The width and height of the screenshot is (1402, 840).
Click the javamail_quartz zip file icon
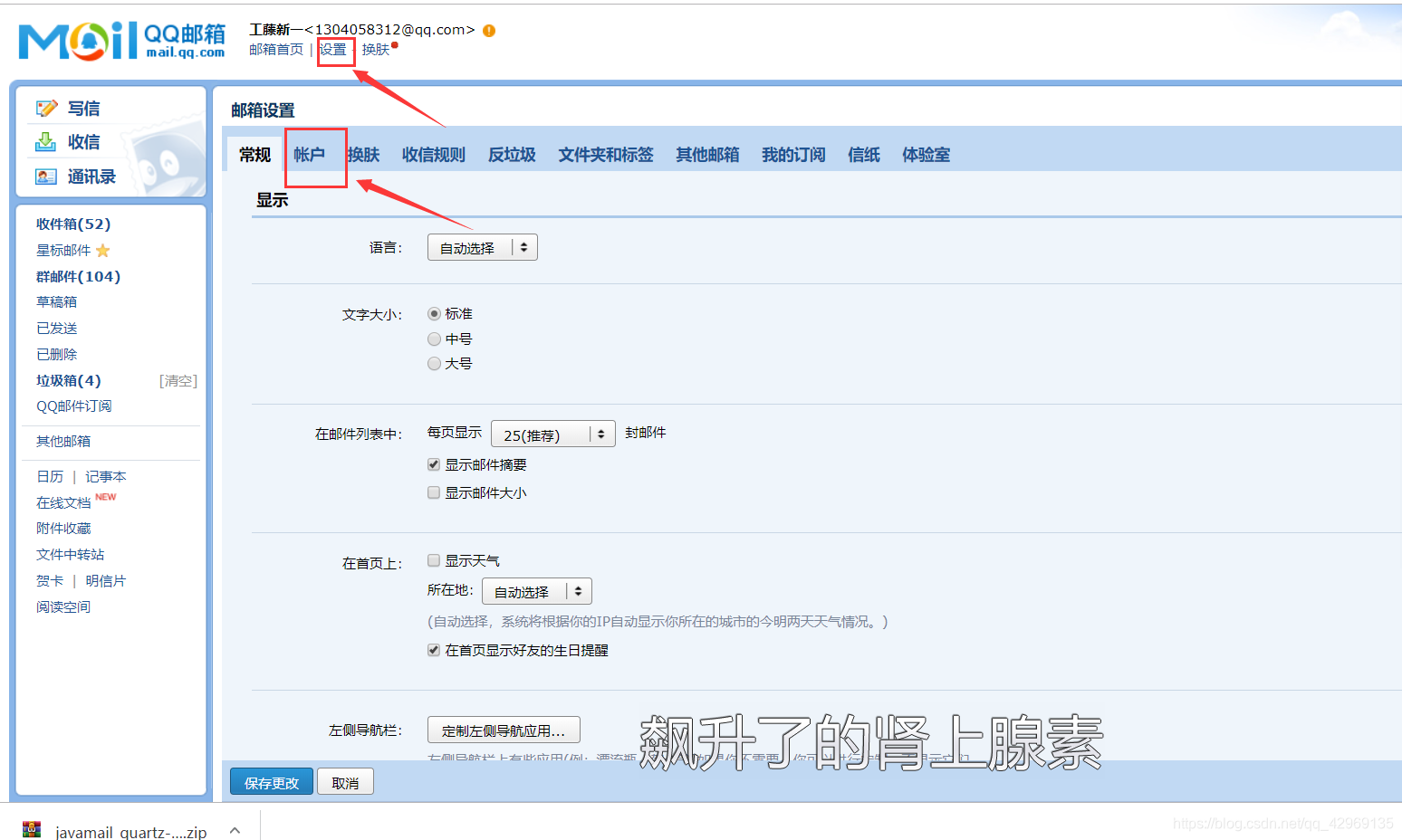[32, 830]
